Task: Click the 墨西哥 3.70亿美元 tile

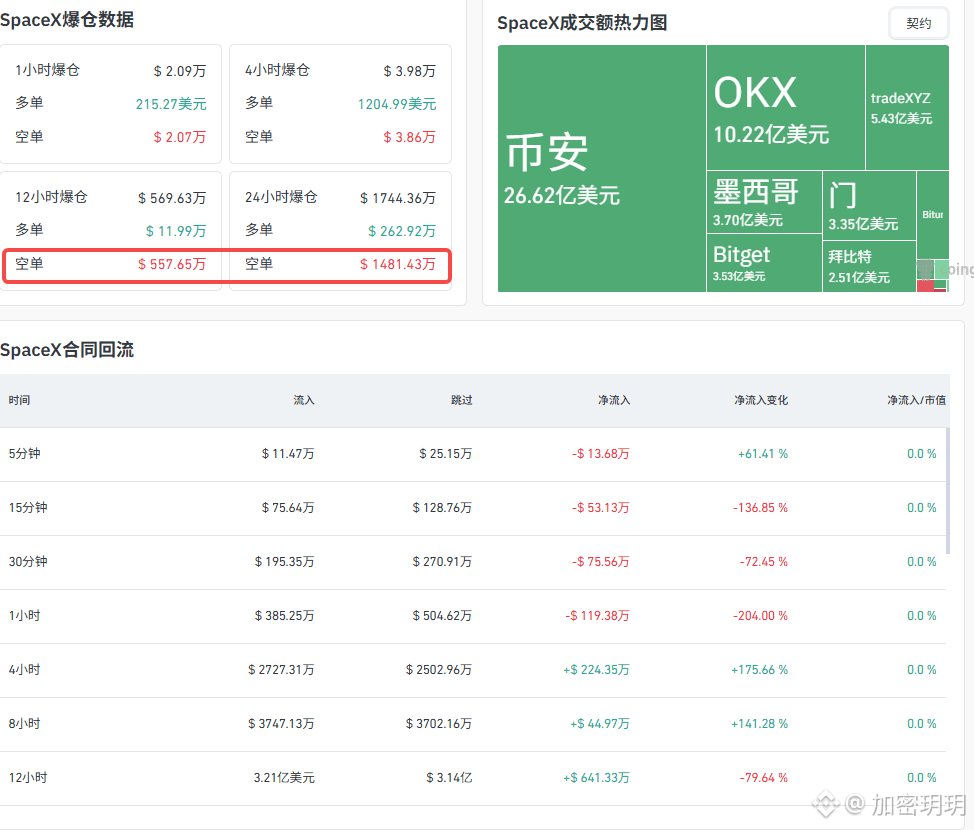Action: coord(765,202)
